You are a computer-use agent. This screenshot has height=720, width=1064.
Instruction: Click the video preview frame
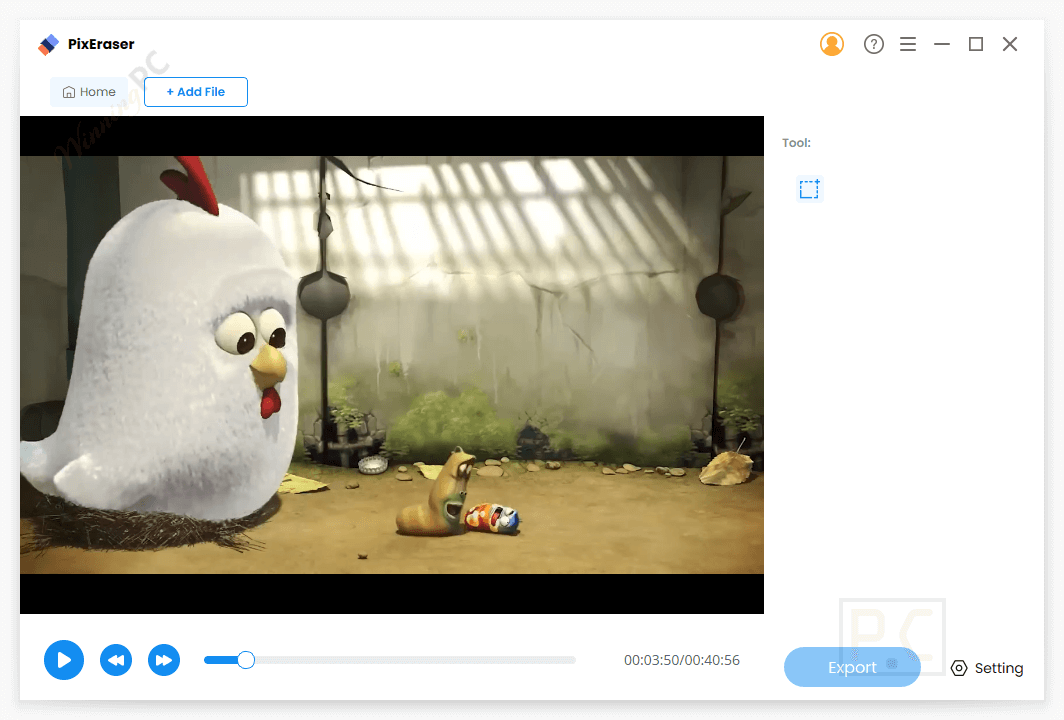pos(392,365)
